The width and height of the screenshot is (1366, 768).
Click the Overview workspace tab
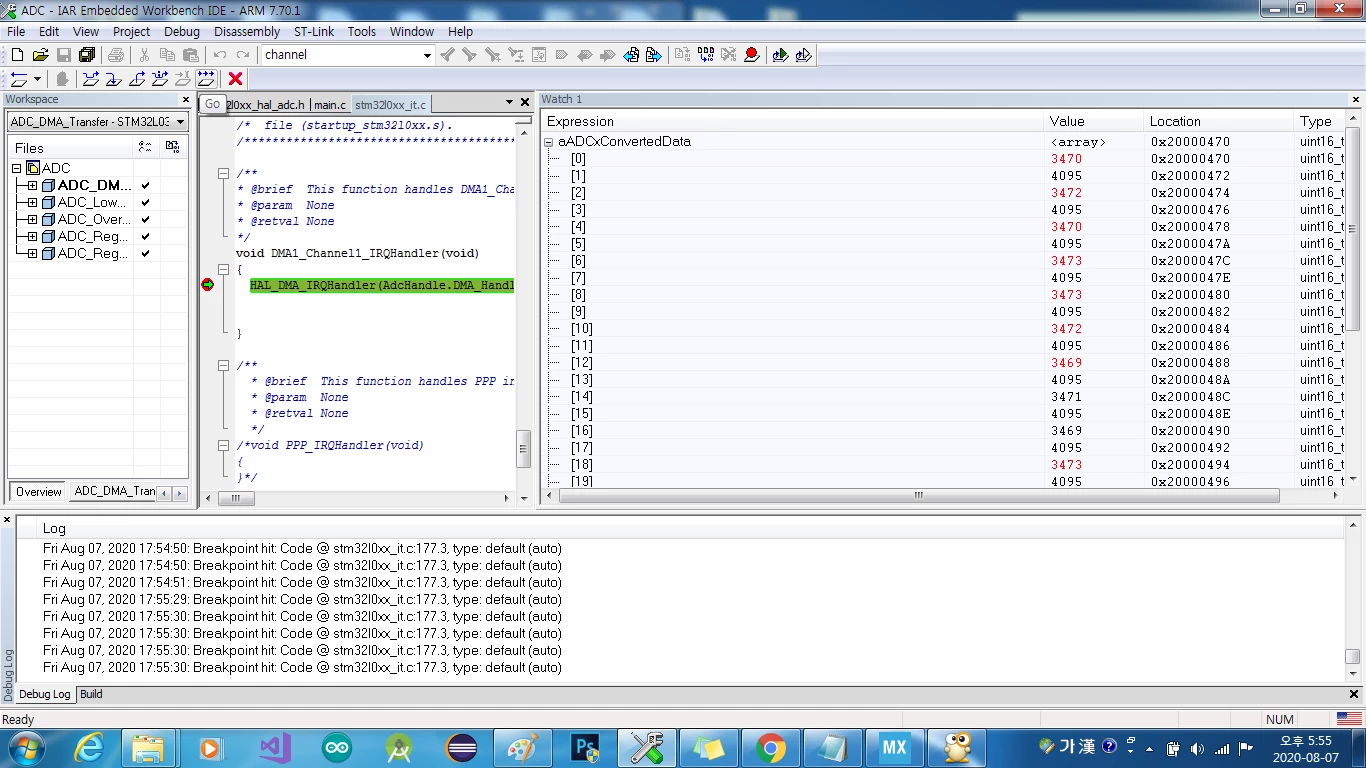39,492
